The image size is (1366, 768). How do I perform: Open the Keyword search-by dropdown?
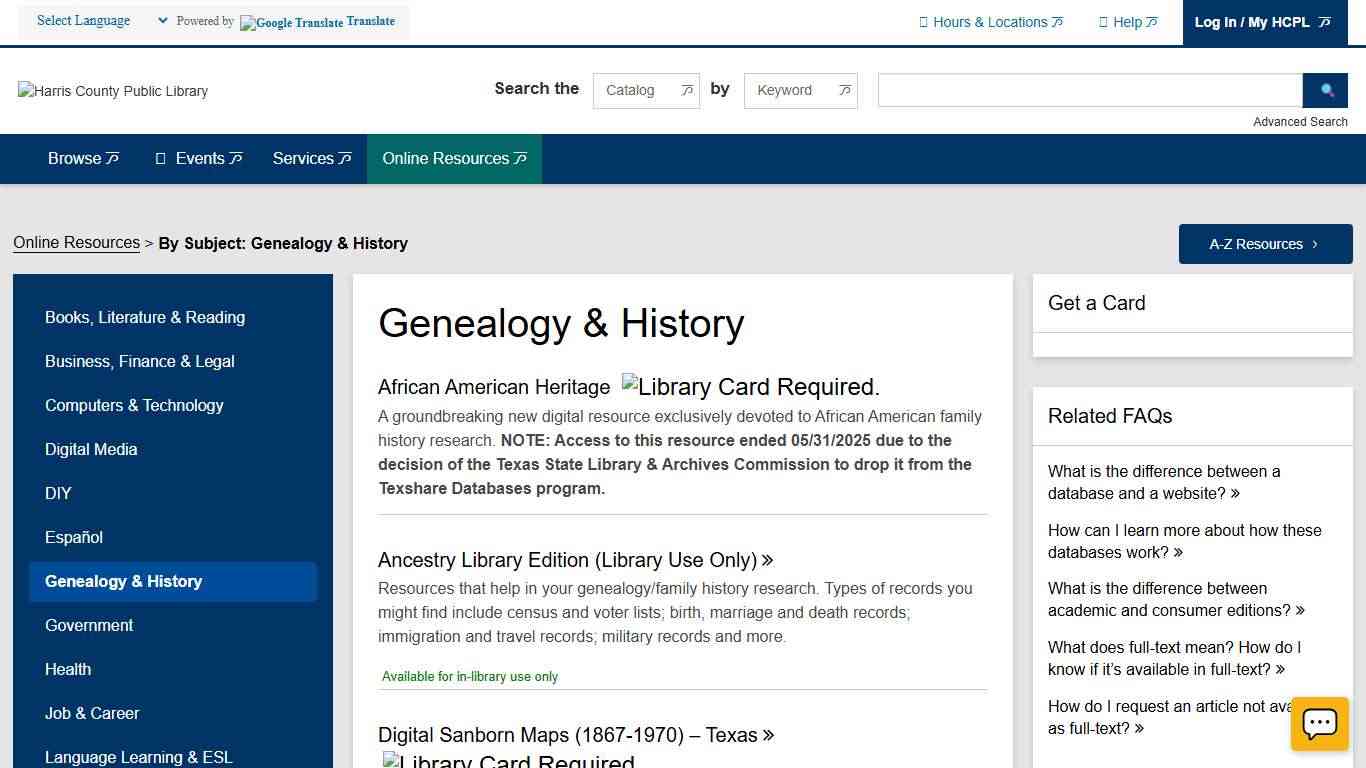point(800,90)
